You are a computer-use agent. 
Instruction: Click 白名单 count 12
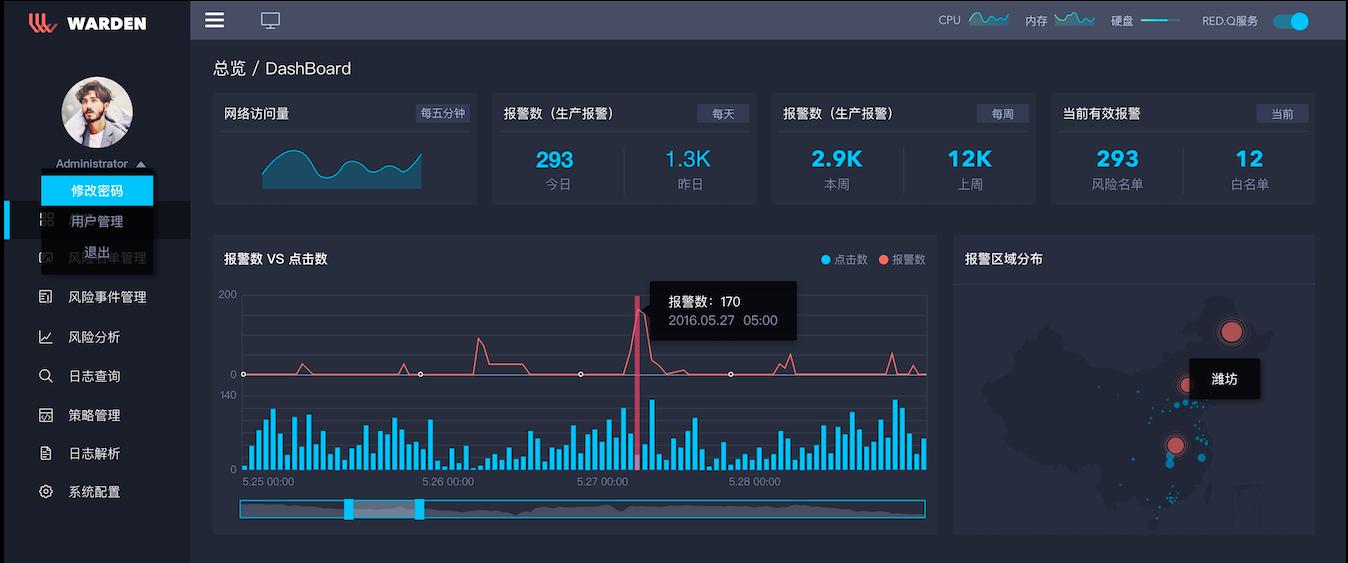coord(1249,159)
